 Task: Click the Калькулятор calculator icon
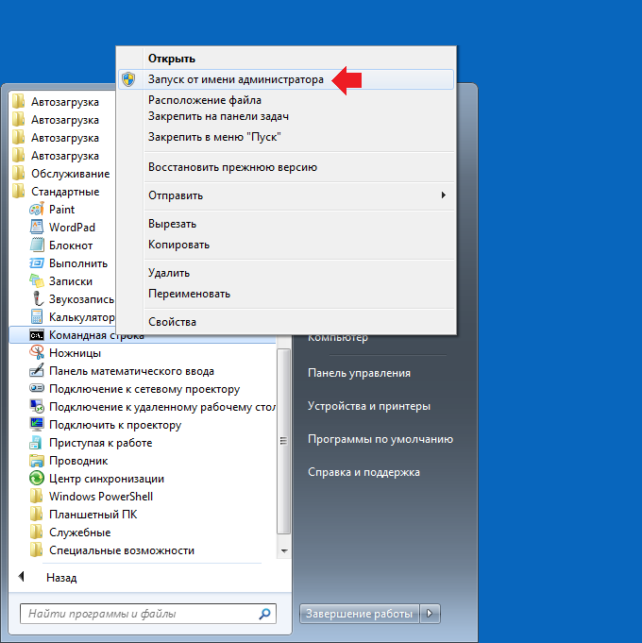coord(36,317)
